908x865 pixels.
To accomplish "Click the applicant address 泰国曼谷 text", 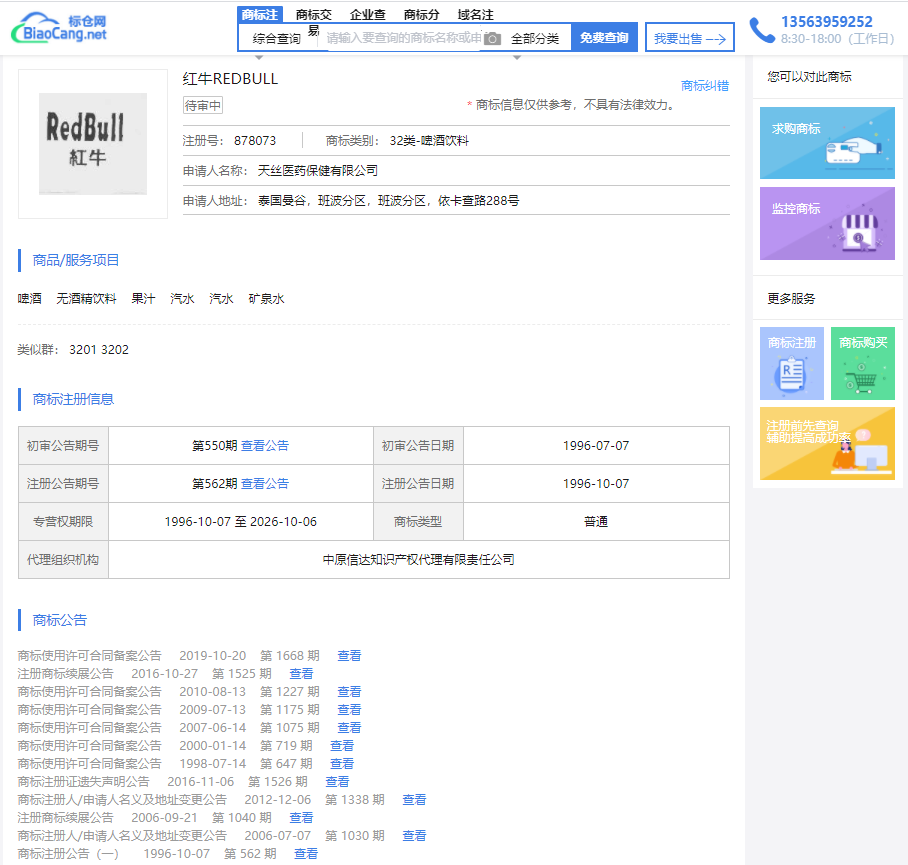I will tap(388, 201).
